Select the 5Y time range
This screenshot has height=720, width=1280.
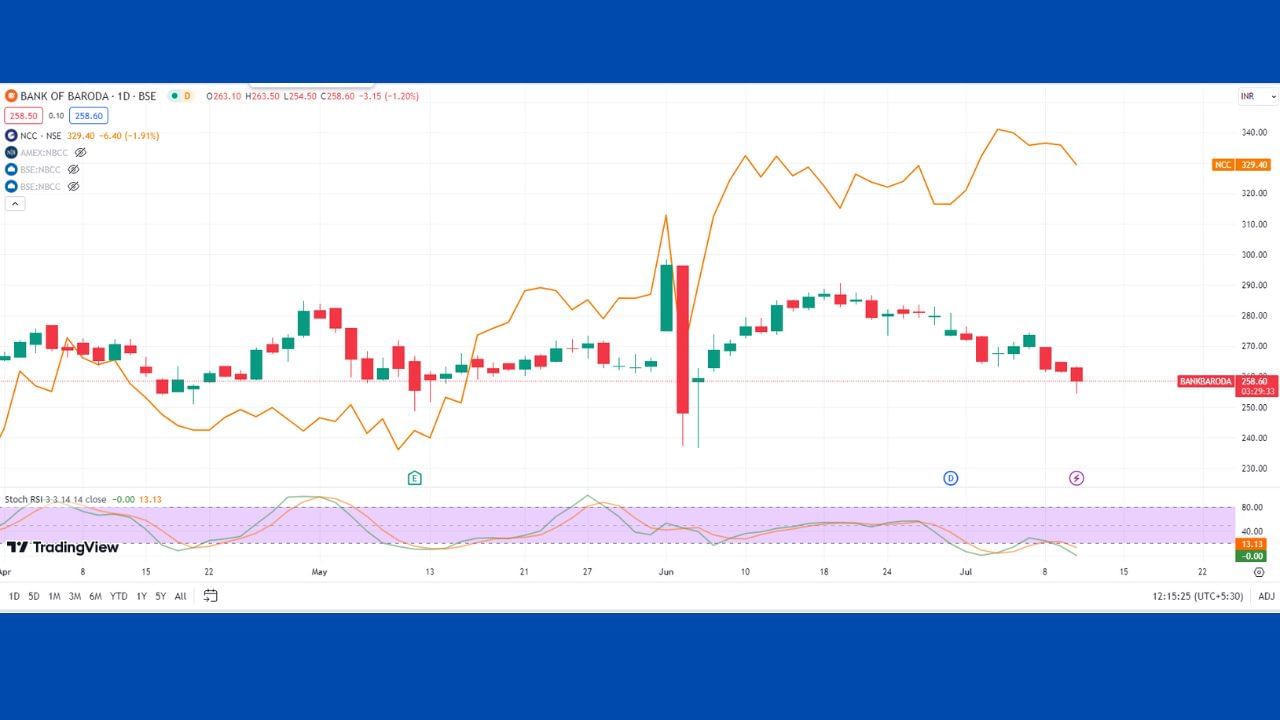pos(161,596)
